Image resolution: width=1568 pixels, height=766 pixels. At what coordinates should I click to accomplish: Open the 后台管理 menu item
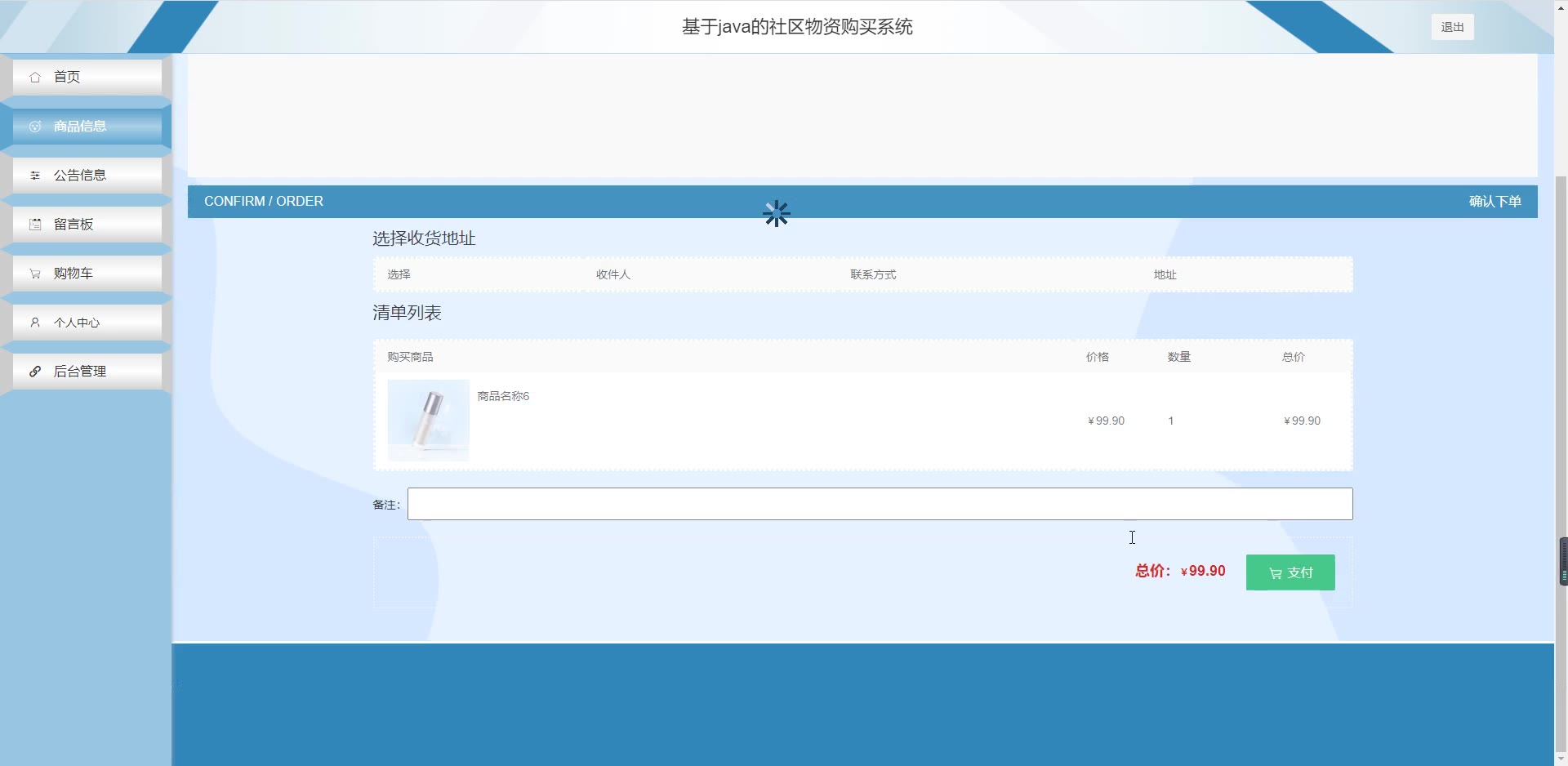[x=87, y=371]
